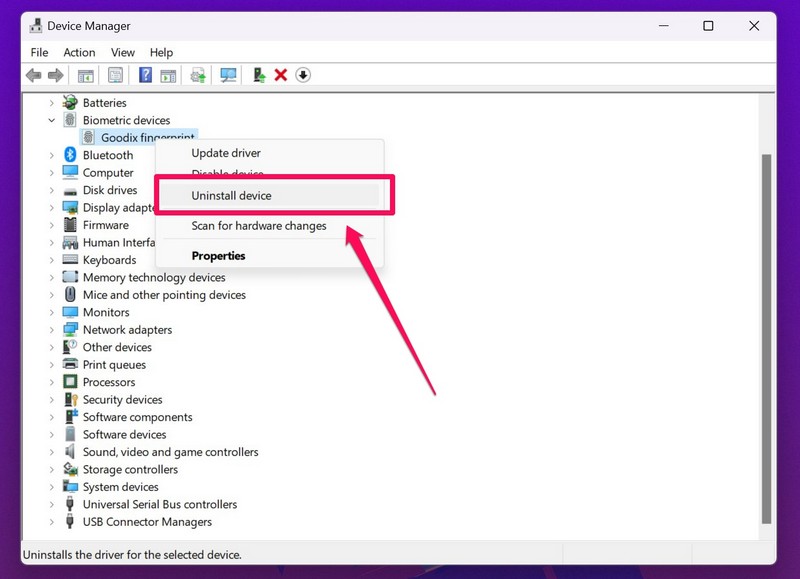
Task: Select the Goodix fingerprint device label
Action: click(x=147, y=137)
